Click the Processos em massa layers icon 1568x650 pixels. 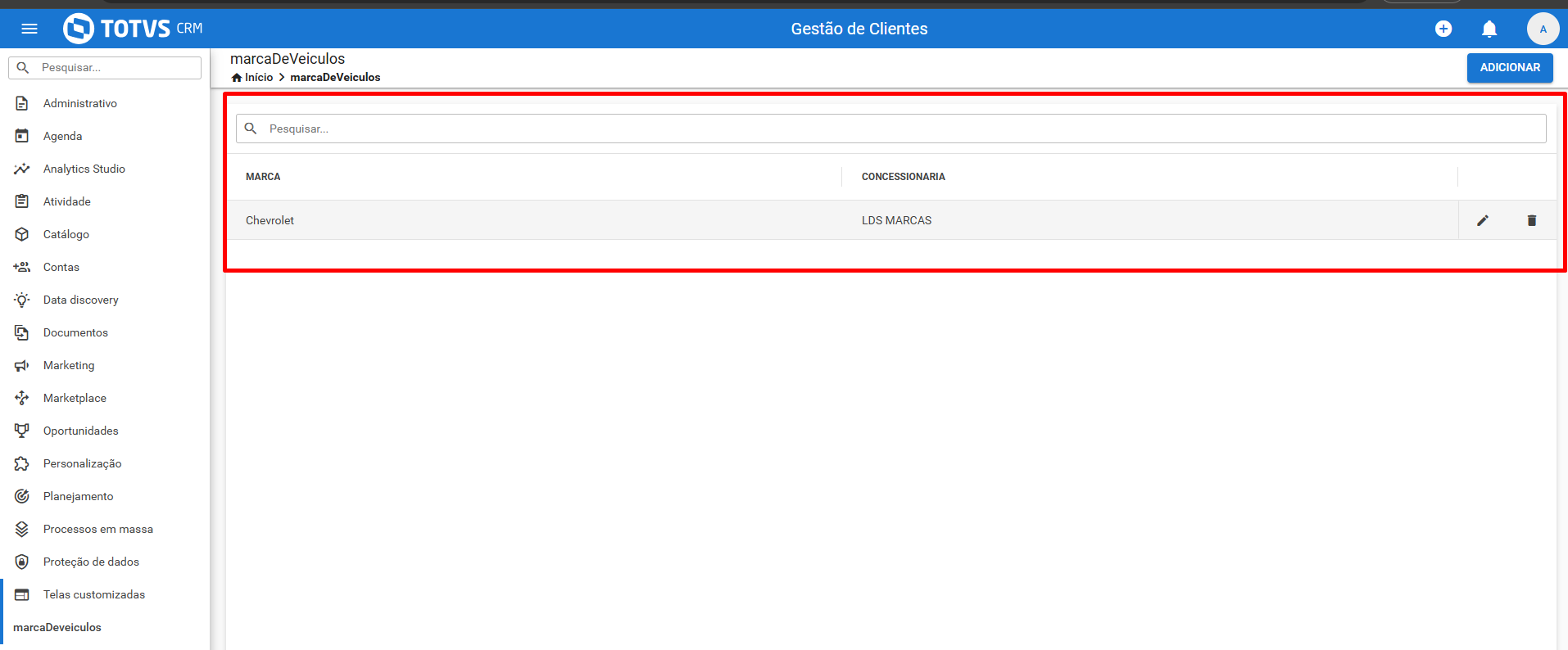22,529
